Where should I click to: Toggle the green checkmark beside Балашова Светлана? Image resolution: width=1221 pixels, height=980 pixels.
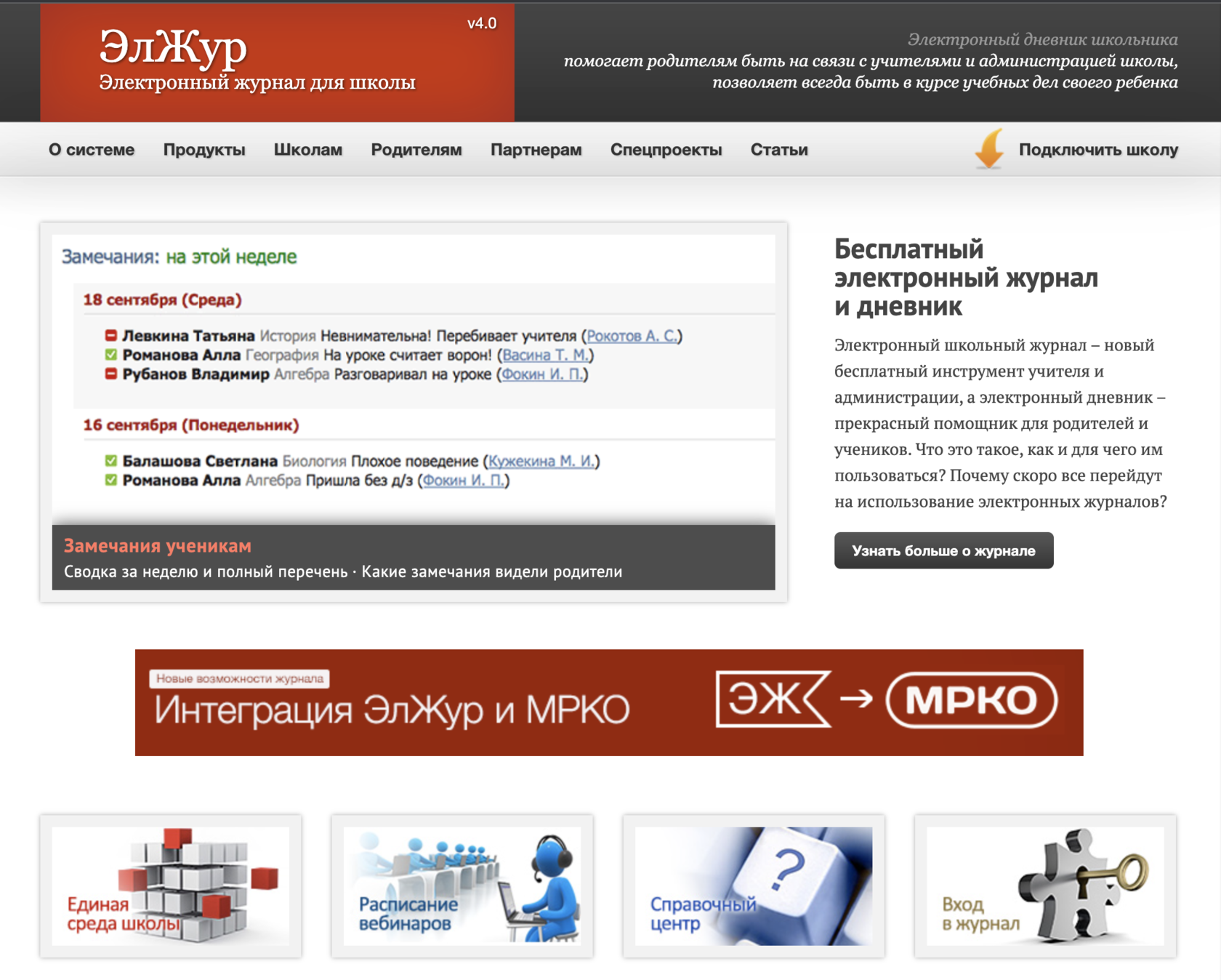click(110, 460)
